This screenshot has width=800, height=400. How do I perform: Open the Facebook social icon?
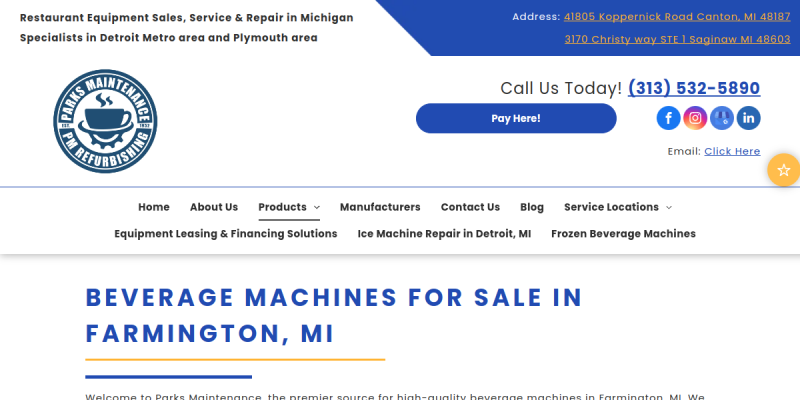coord(668,118)
